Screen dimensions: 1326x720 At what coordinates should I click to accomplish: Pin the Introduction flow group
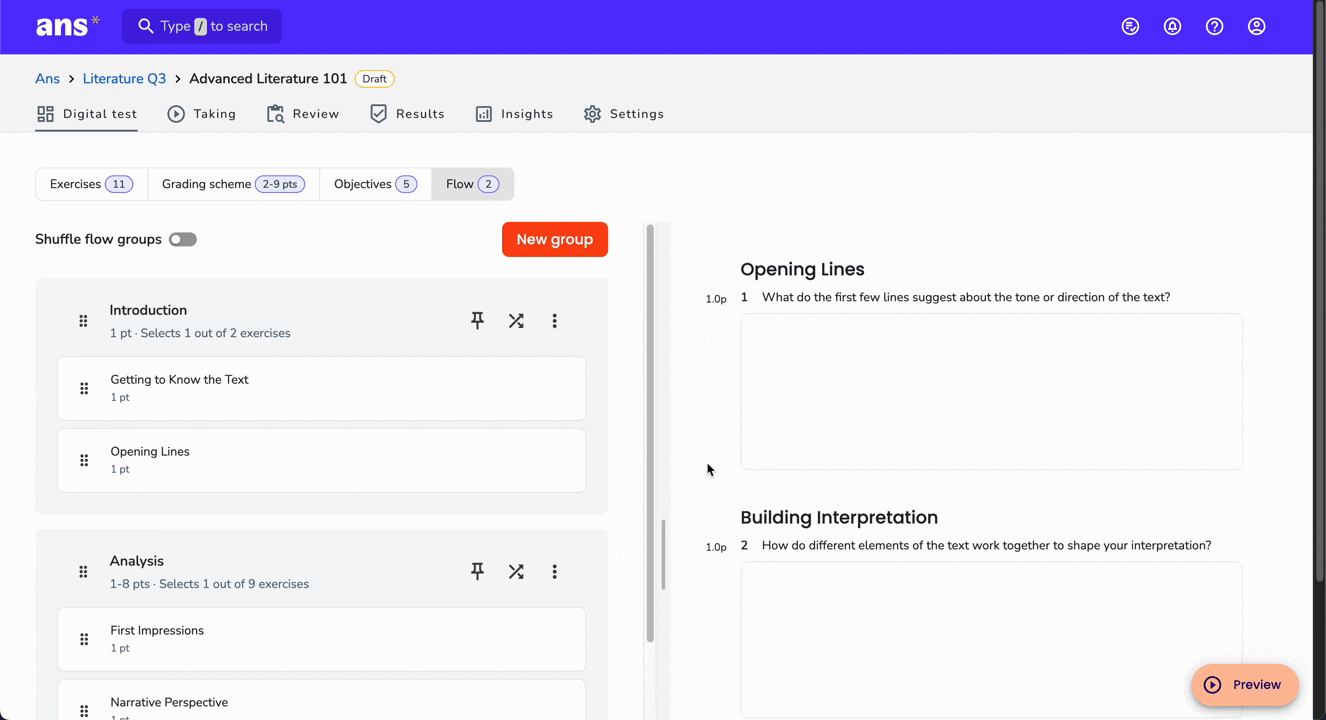click(x=477, y=321)
